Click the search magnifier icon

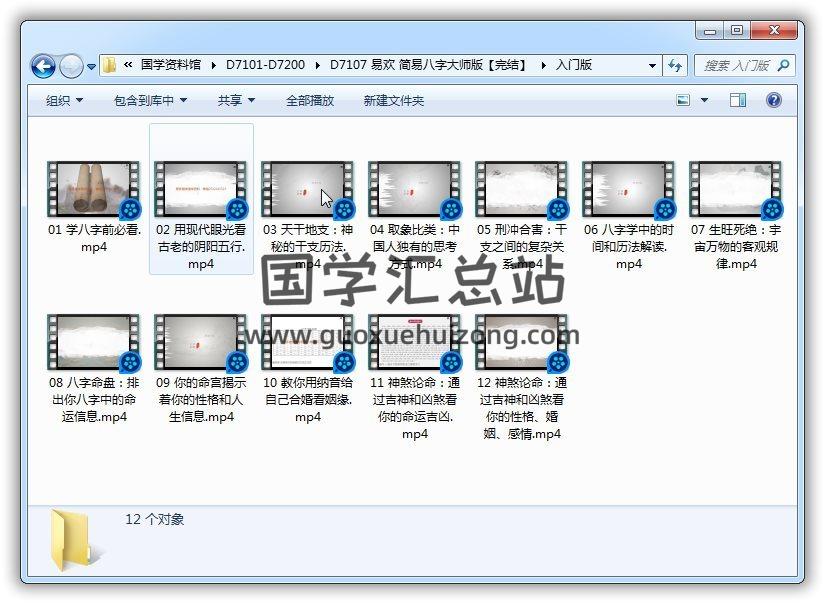coord(783,66)
